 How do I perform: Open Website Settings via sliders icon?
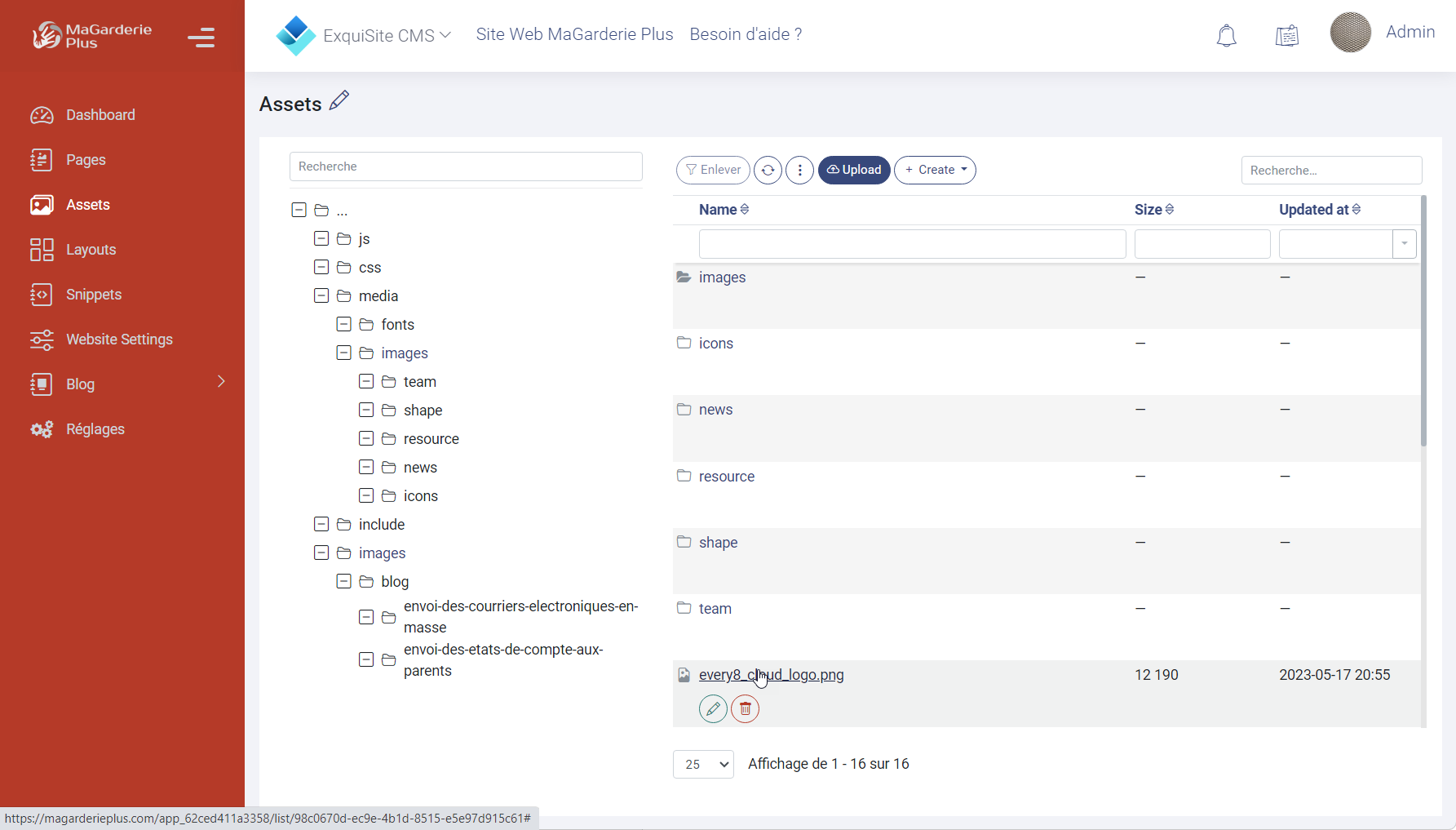(x=42, y=340)
